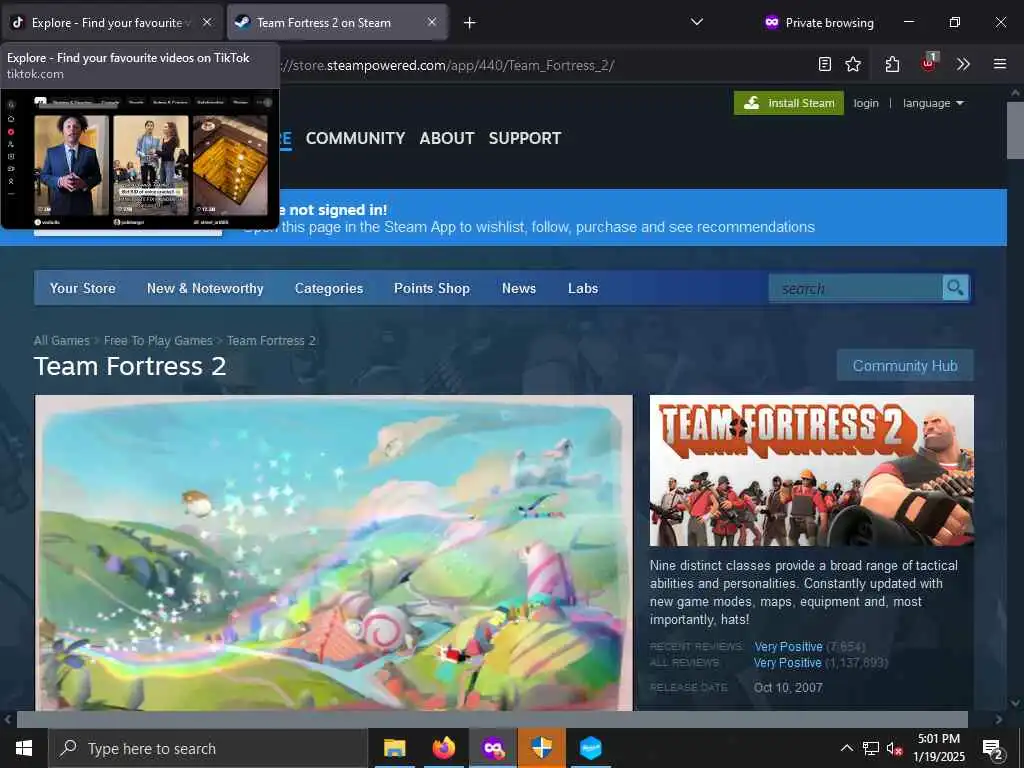Image resolution: width=1024 pixels, height=768 pixels.
Task: Click the browser address bar URL
Action: pyautogui.click(x=447, y=65)
